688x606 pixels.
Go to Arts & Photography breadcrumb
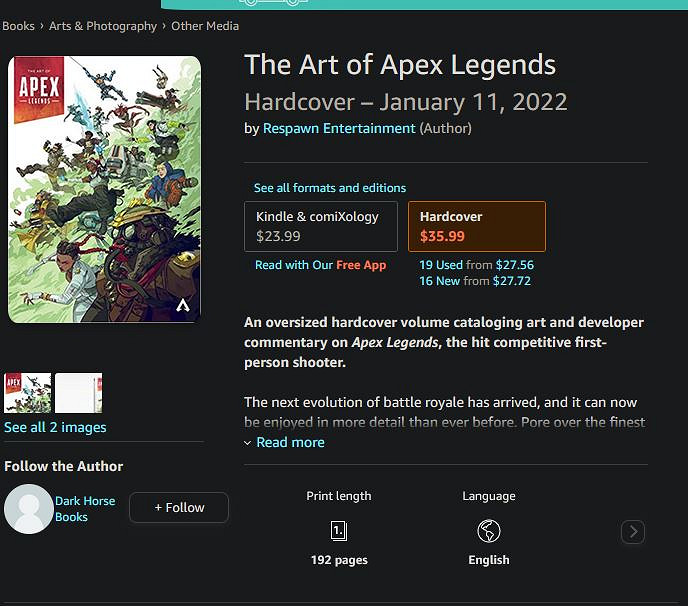[x=103, y=26]
